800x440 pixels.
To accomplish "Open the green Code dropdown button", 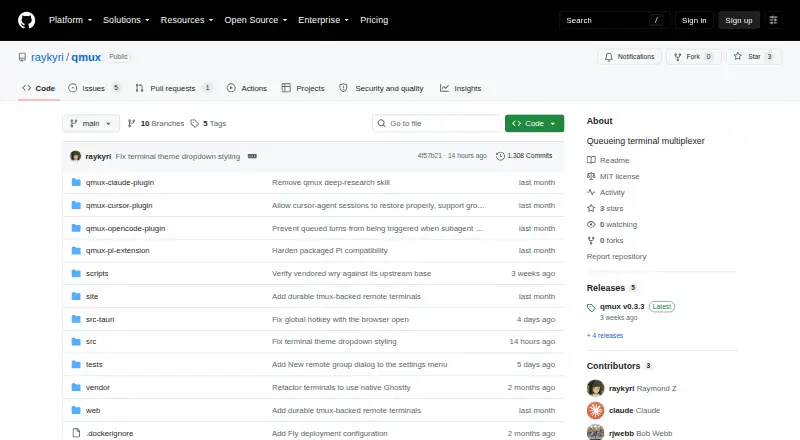I will (x=534, y=124).
